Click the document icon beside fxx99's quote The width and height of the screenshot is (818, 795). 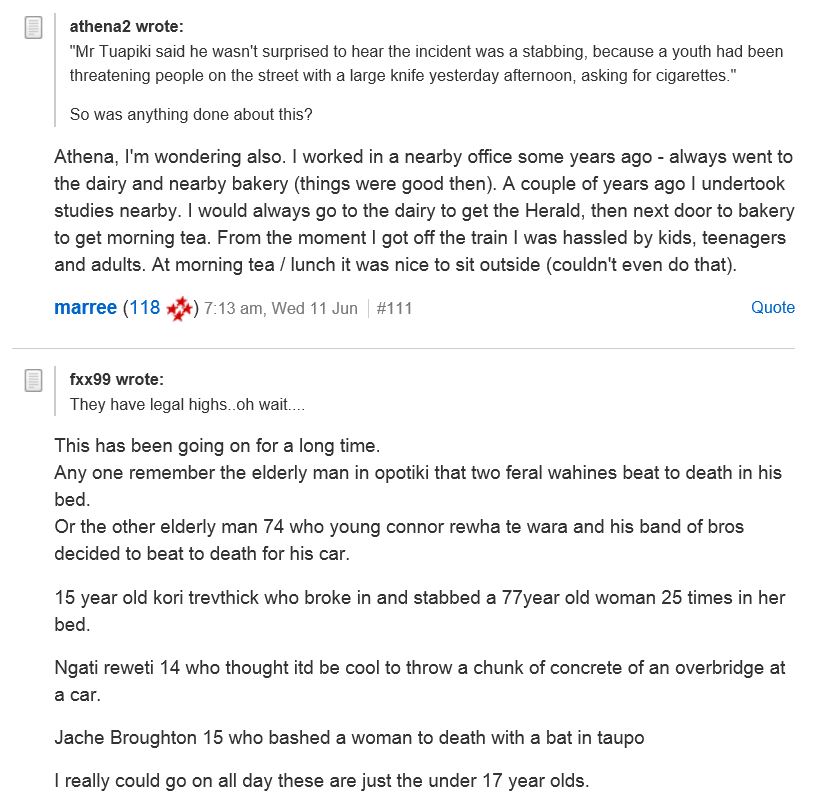coord(34,380)
